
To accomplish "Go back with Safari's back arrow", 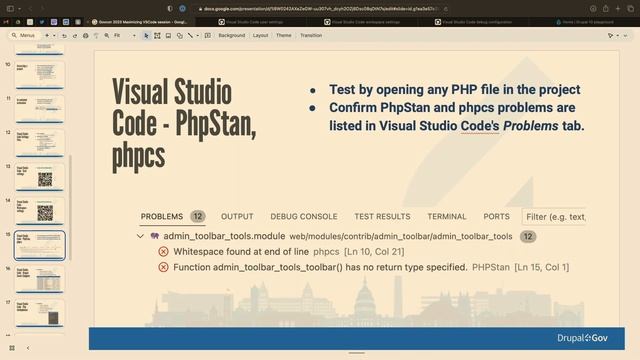I will click(x=30, y=9).
